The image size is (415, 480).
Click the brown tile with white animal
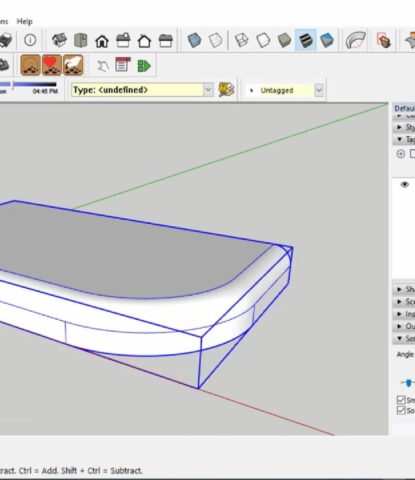[x=73, y=65]
